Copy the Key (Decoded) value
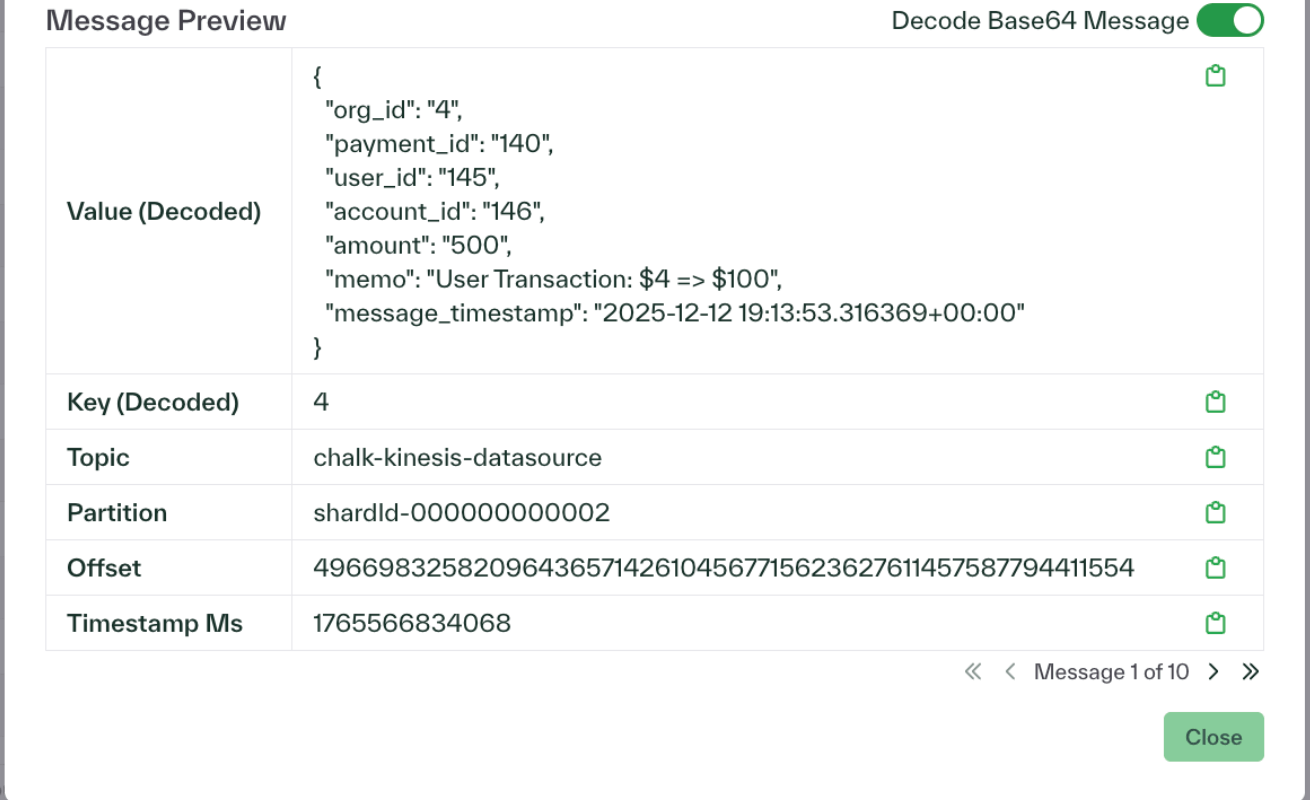The width and height of the screenshot is (1310, 800). pos(1215,402)
